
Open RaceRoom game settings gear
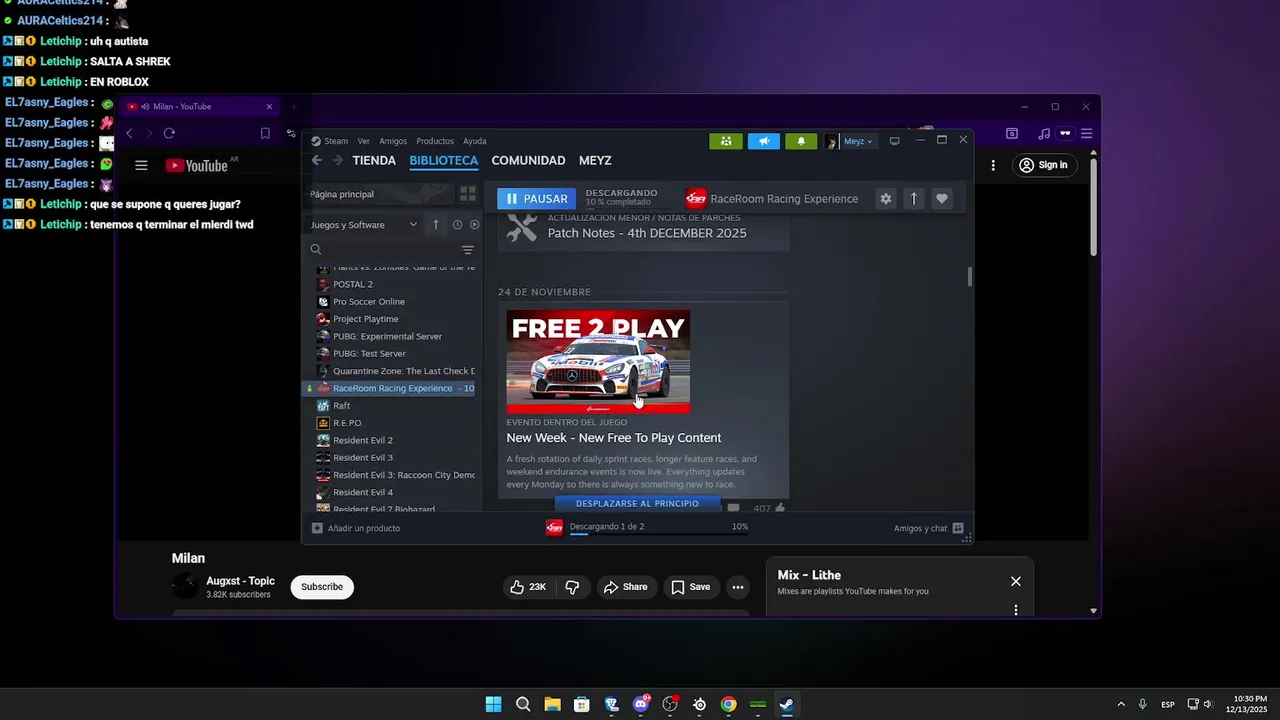click(x=885, y=199)
